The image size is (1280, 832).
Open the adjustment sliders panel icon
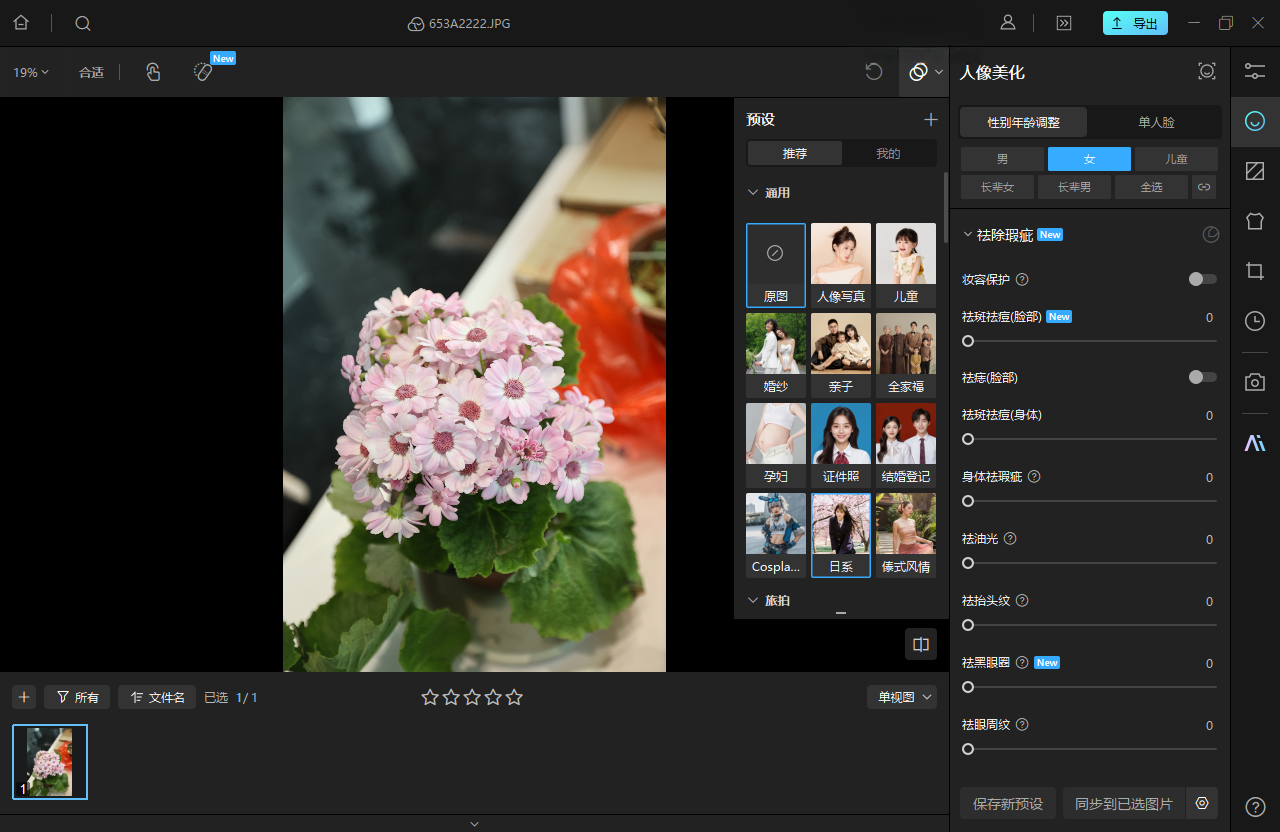tap(1254, 72)
